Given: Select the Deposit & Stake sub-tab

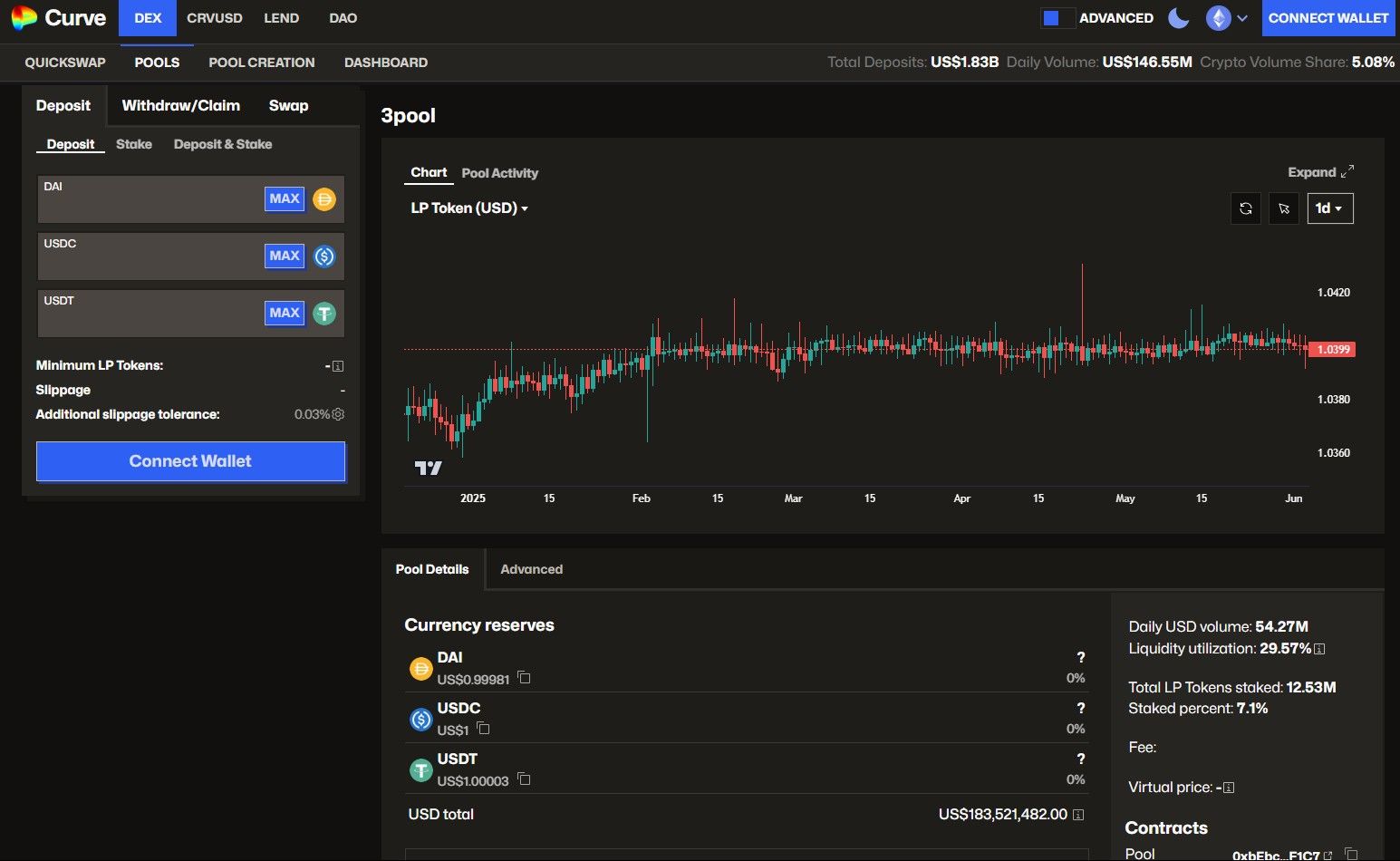Looking at the screenshot, I should click(222, 144).
